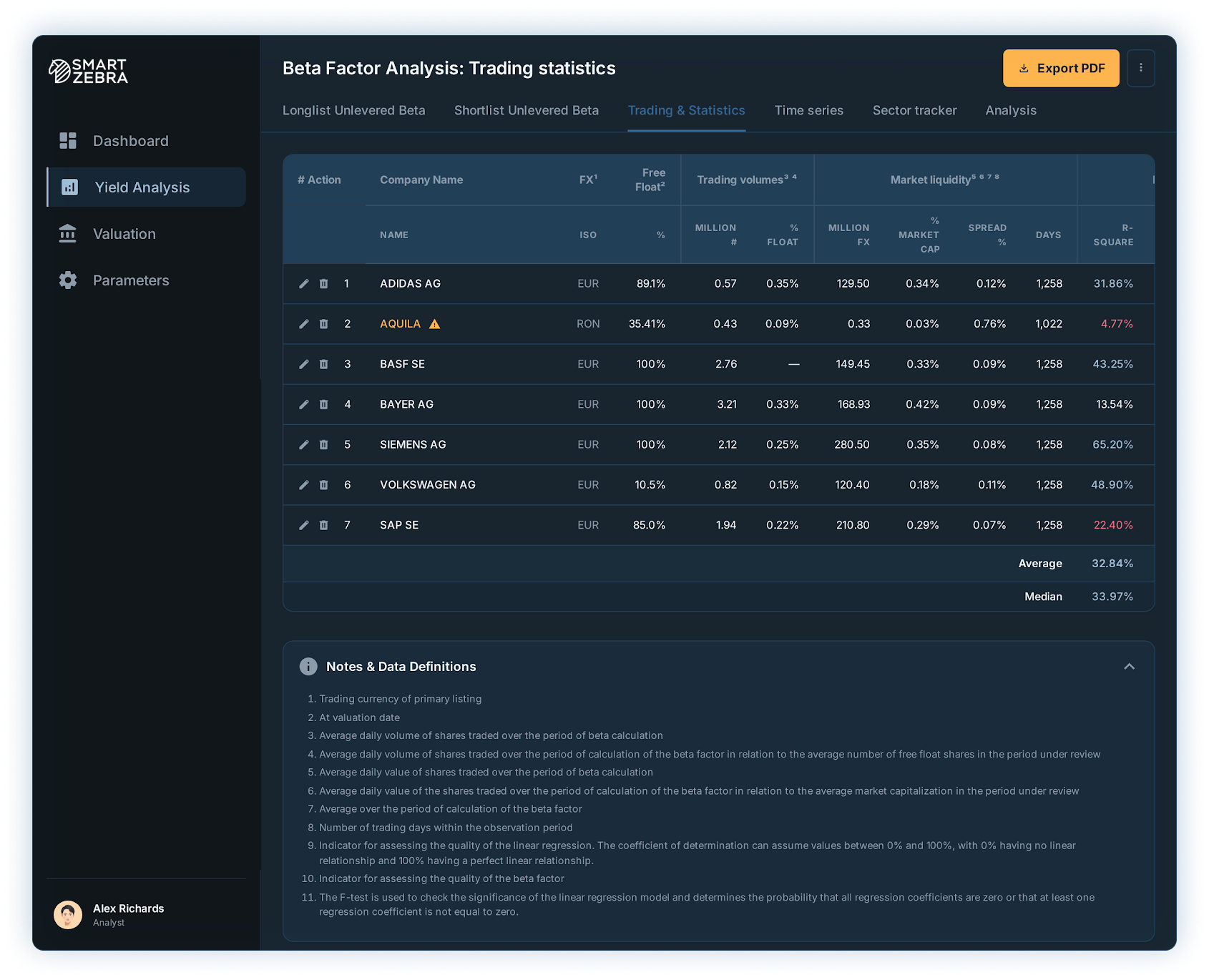The height and width of the screenshot is (980, 1209).
Task: Open Parameters in the sidebar
Action: 146,280
